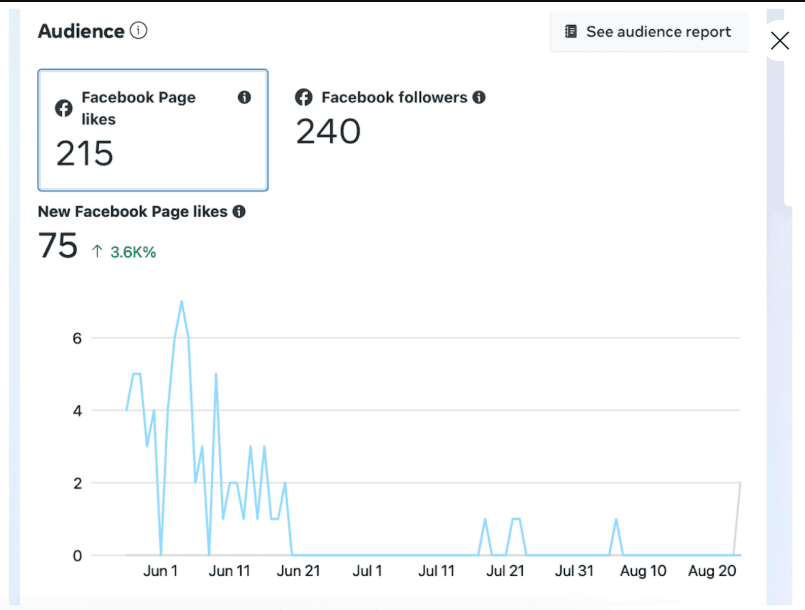Select the Facebook followers metric
Viewport: 805px width, 610px height.
click(x=390, y=119)
